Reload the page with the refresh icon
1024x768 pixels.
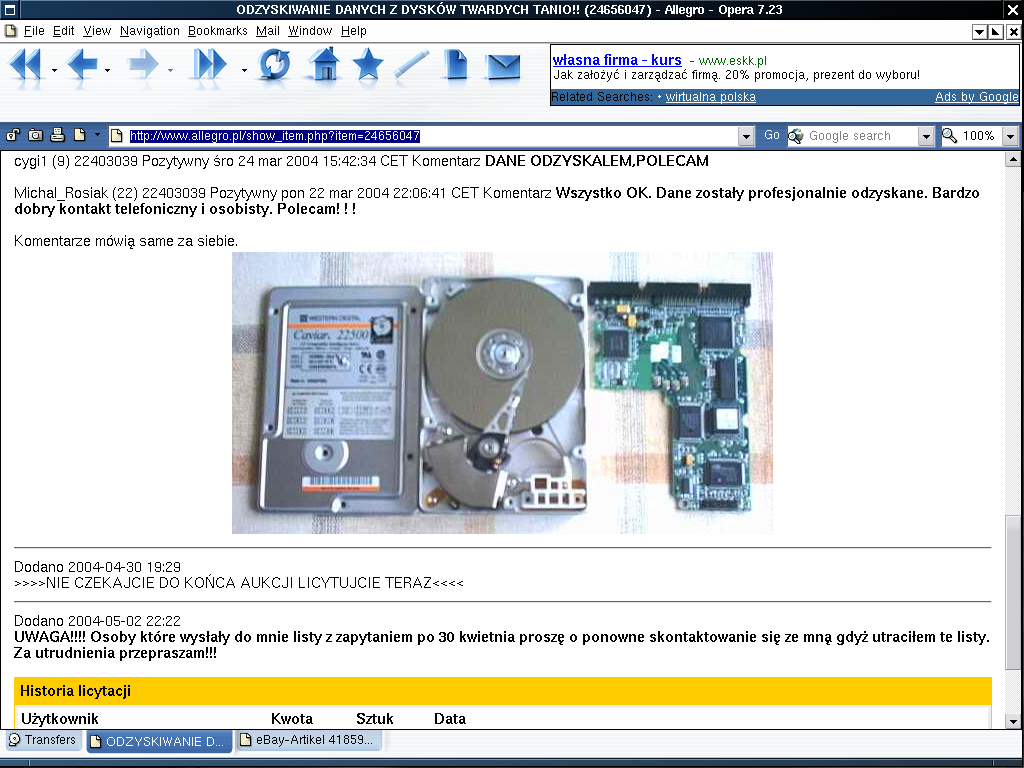click(x=274, y=65)
